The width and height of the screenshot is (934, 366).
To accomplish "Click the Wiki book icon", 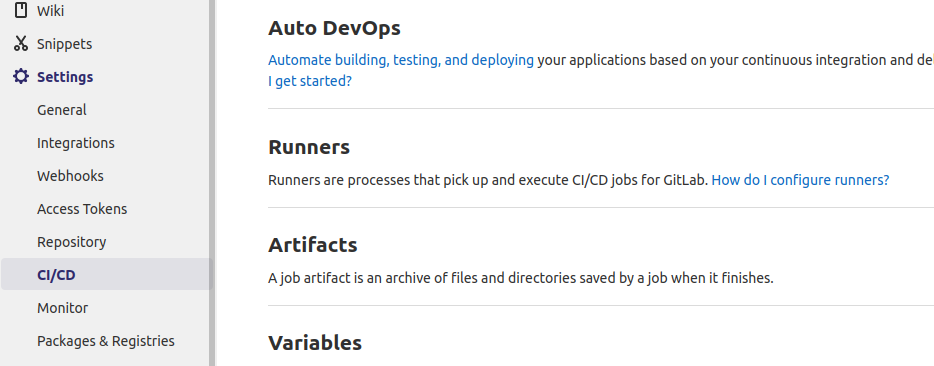I will tap(21, 10).
